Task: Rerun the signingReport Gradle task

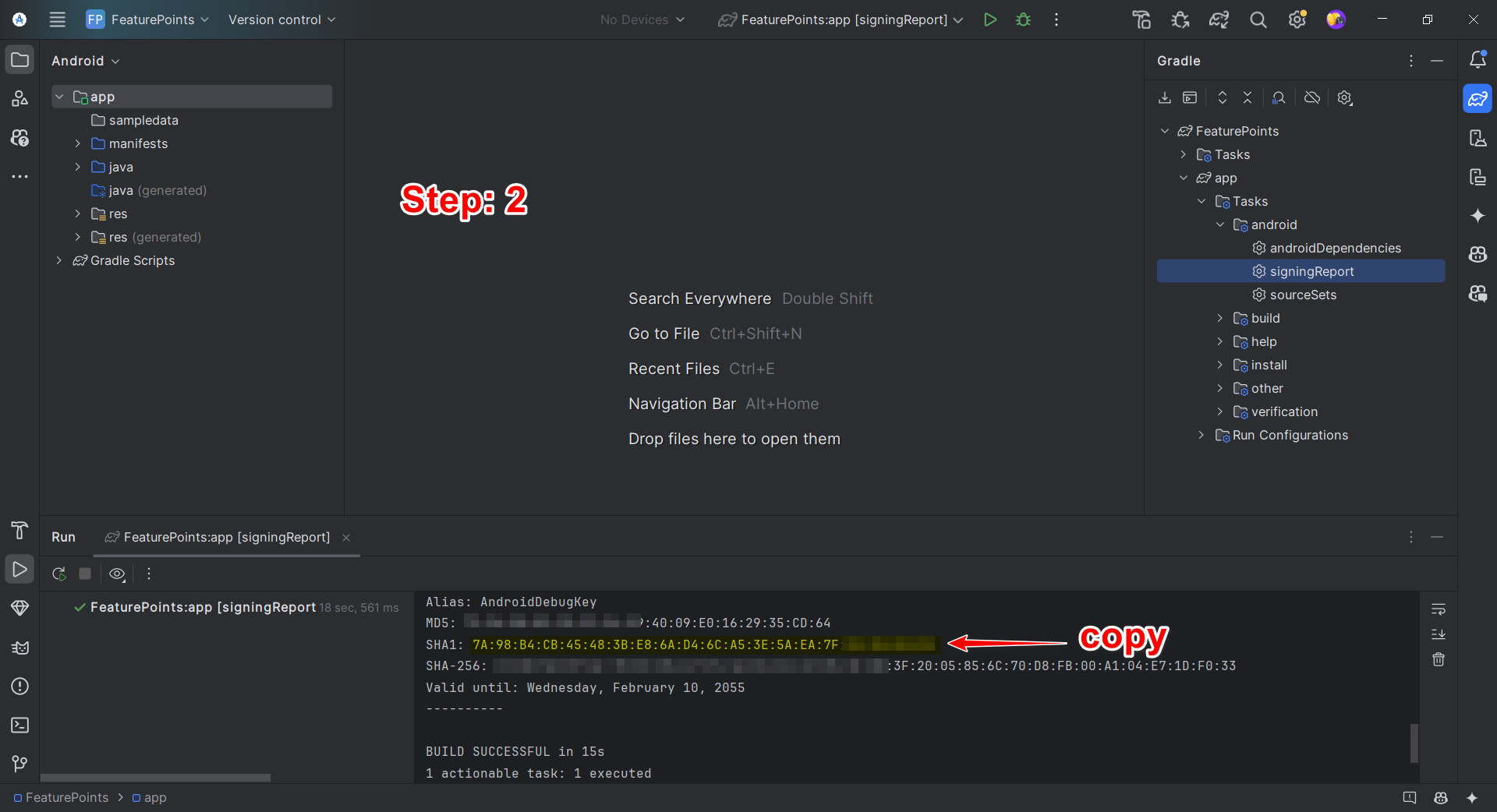Action: [58, 574]
